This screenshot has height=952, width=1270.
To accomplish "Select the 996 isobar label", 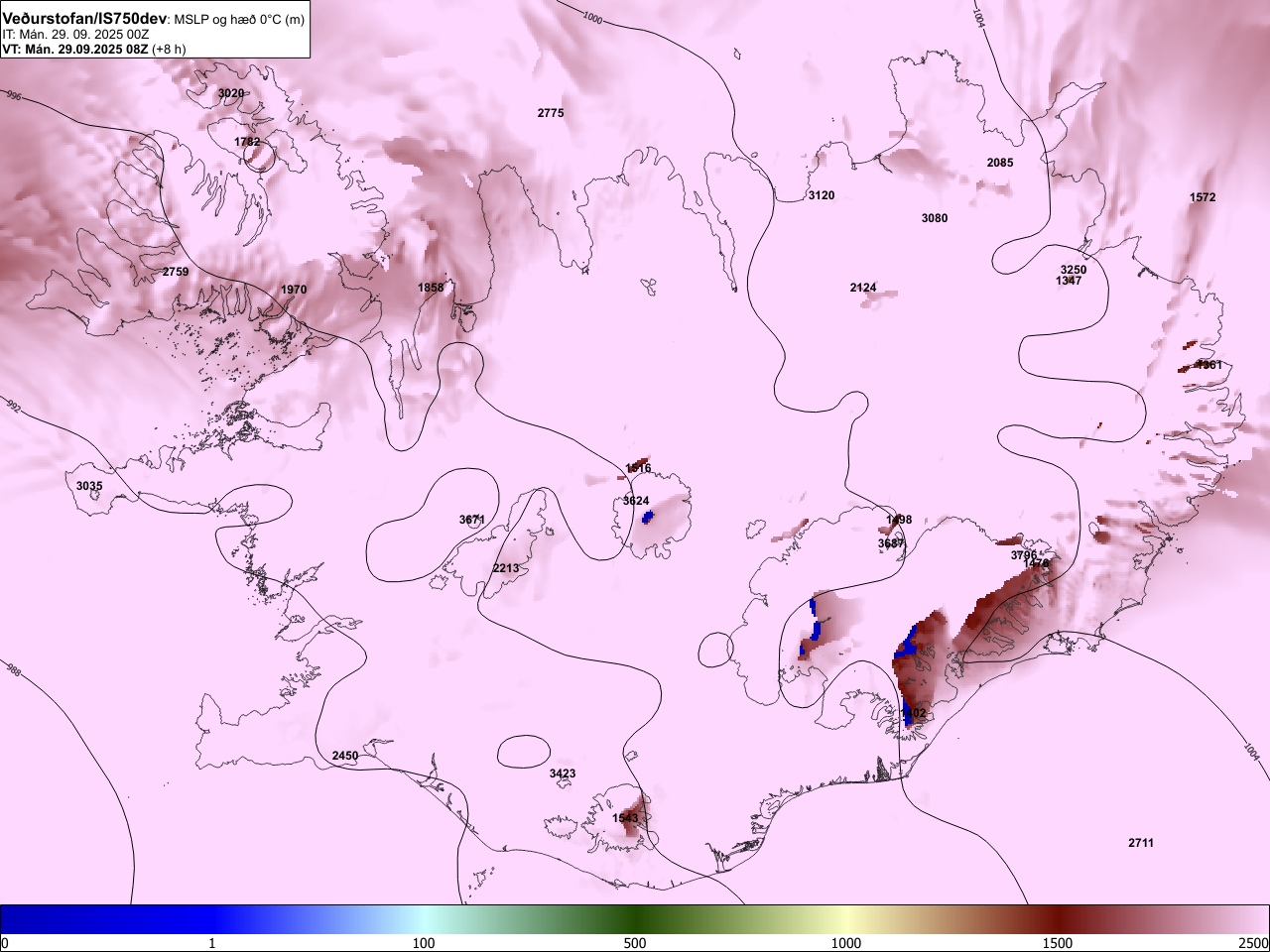I will coord(13,96).
